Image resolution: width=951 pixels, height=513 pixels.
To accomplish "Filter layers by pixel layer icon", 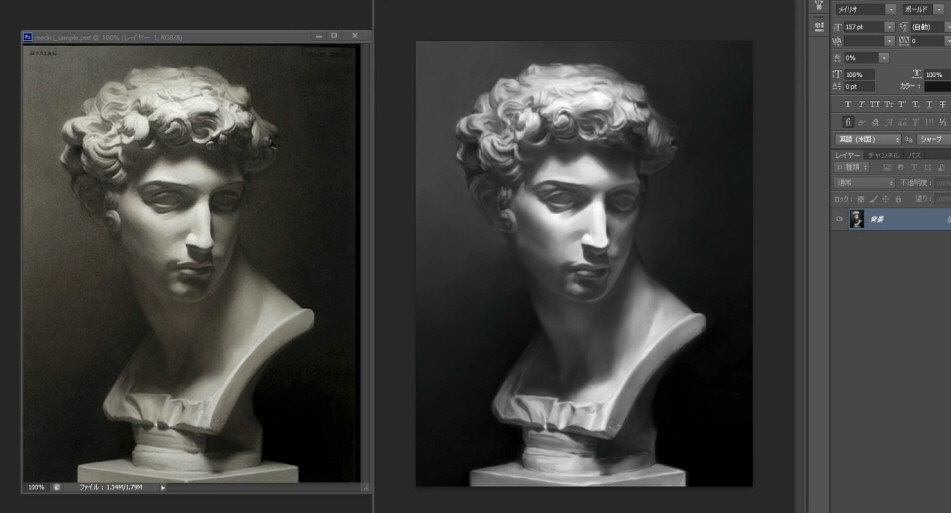I will [887, 167].
